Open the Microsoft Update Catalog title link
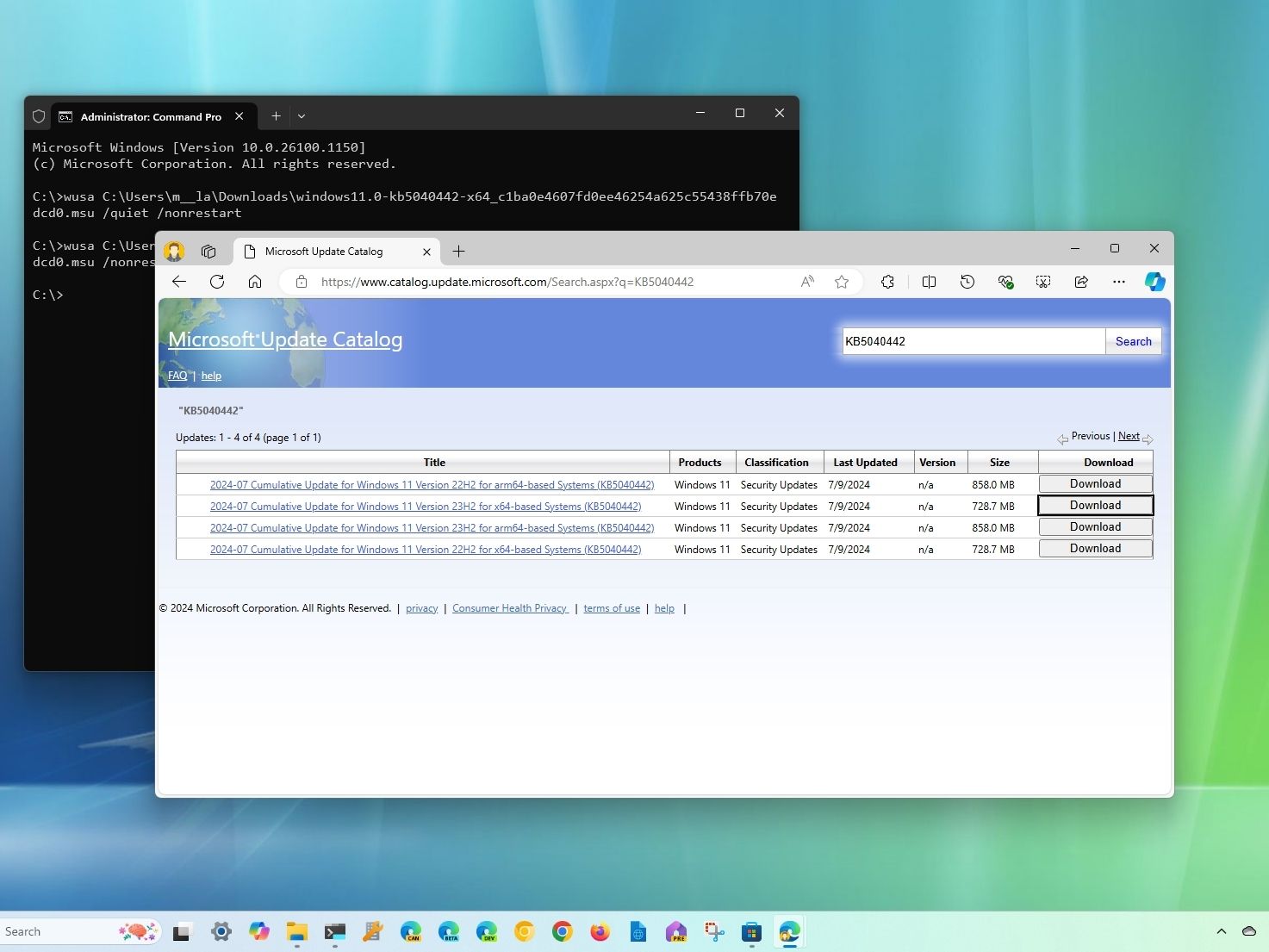1269x952 pixels. [x=285, y=339]
